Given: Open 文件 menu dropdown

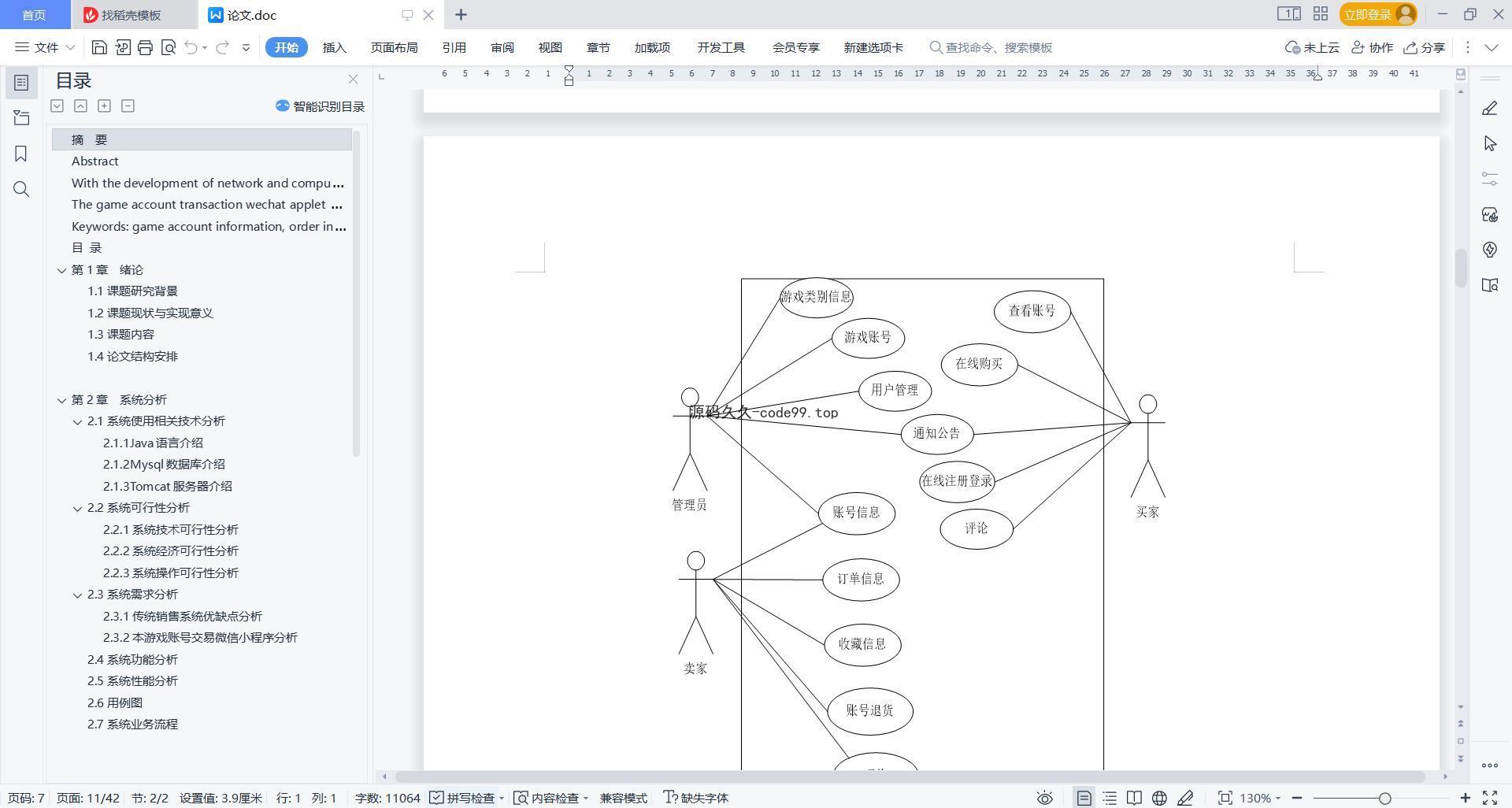Looking at the screenshot, I should [45, 47].
